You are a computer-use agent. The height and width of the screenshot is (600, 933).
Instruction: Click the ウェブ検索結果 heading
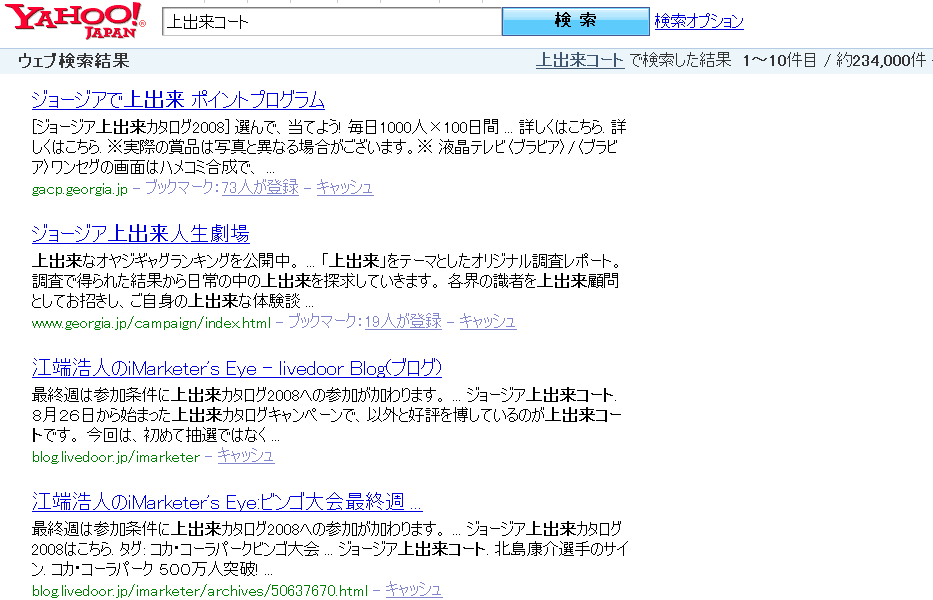[74, 61]
